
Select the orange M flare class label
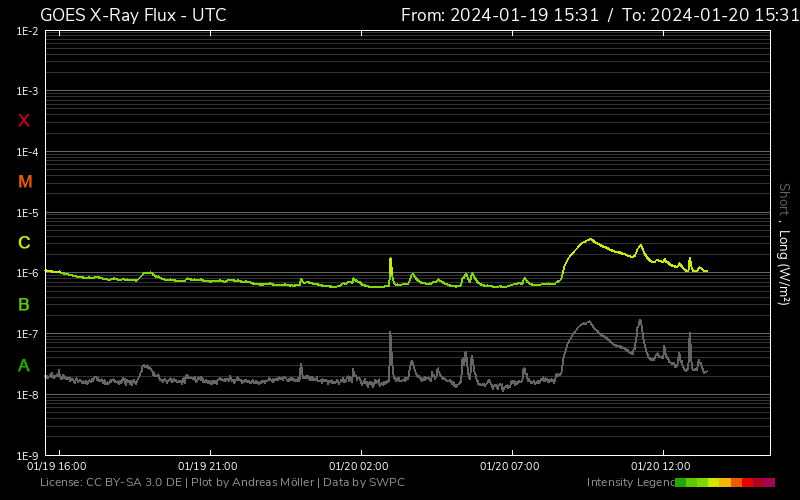click(25, 182)
